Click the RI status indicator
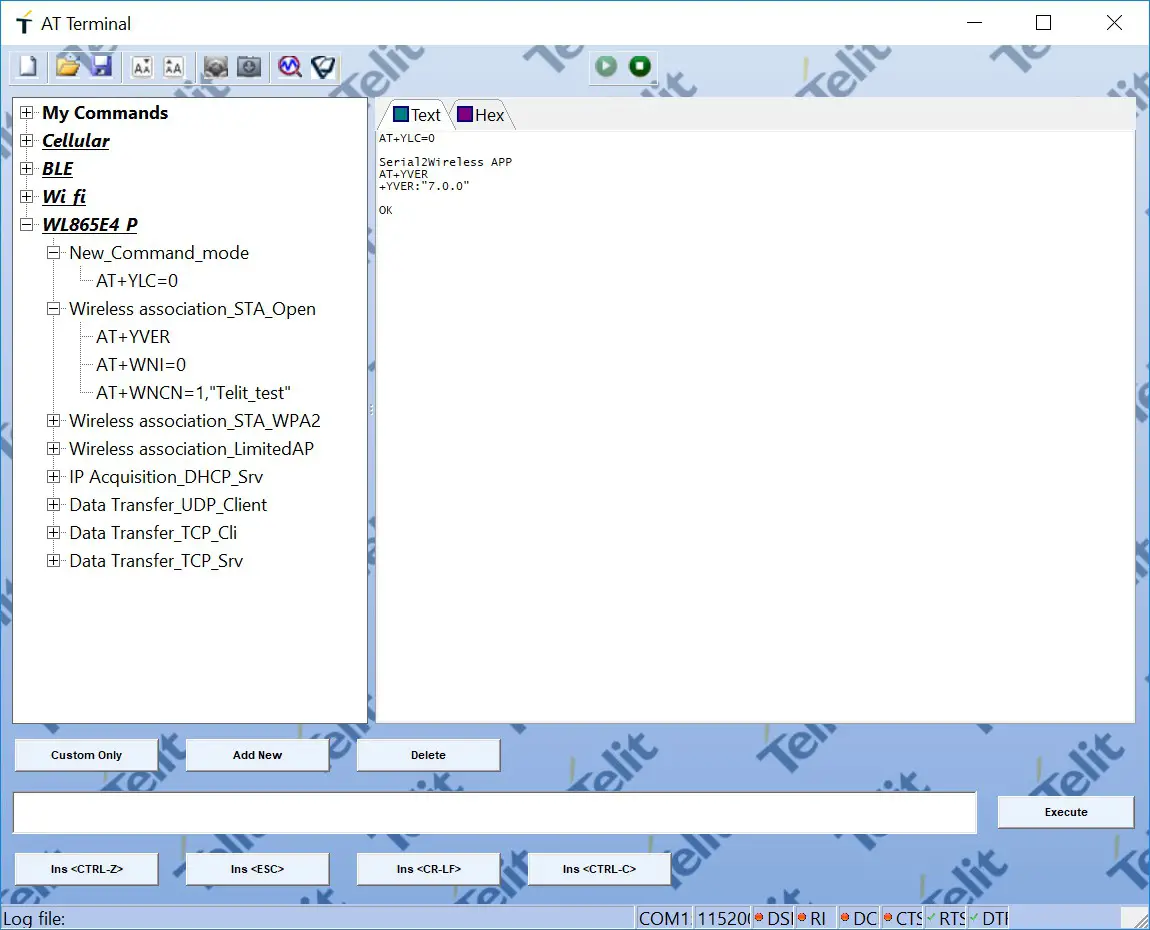 coord(812,918)
